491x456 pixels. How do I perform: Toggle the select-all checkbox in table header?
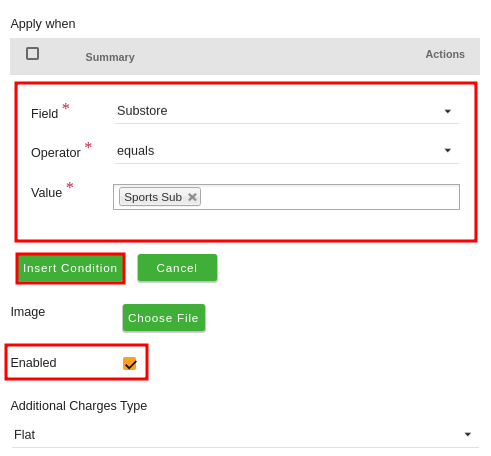[x=32, y=53]
